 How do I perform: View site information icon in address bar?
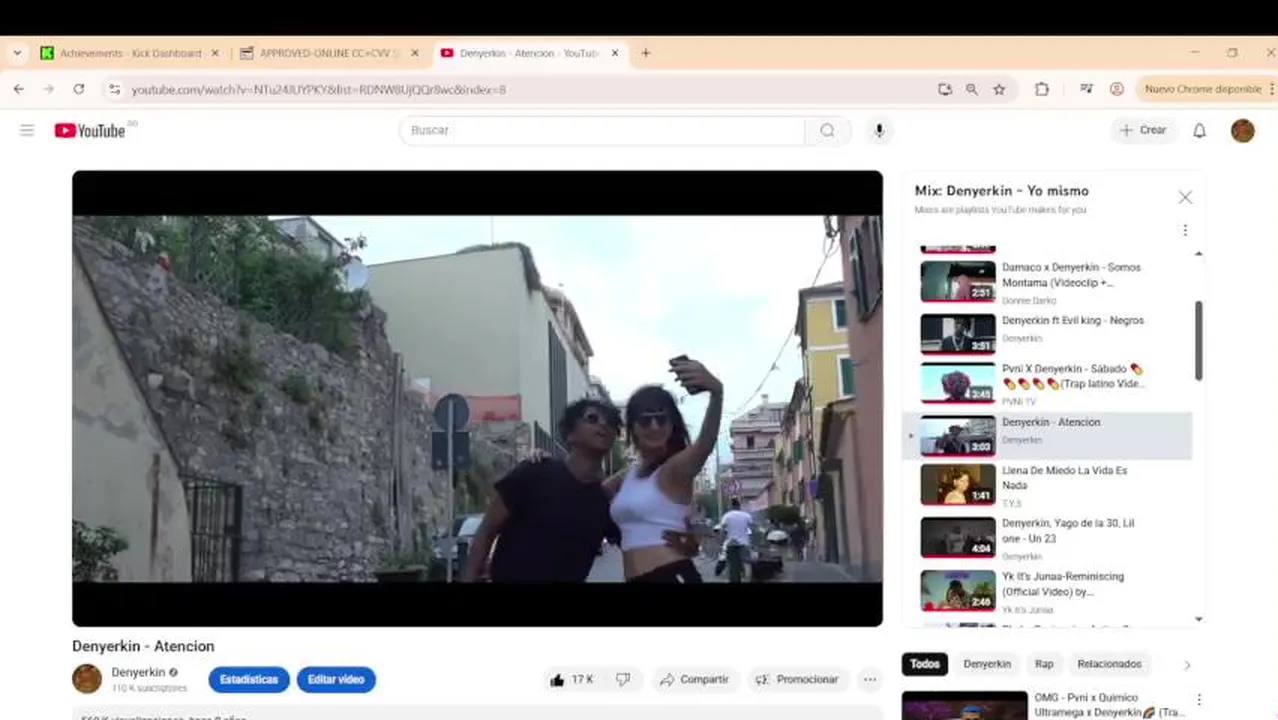(114, 89)
